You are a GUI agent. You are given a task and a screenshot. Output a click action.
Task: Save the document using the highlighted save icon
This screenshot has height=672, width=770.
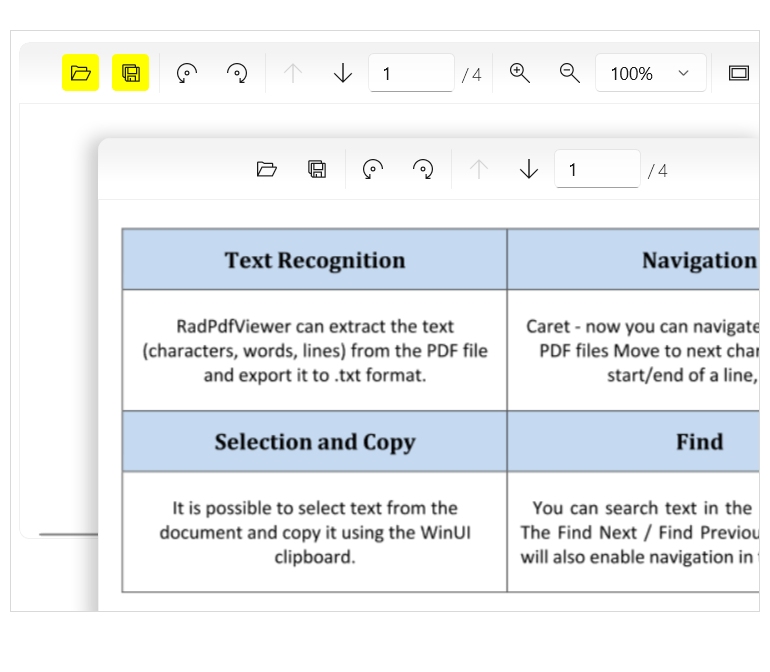coord(131,73)
